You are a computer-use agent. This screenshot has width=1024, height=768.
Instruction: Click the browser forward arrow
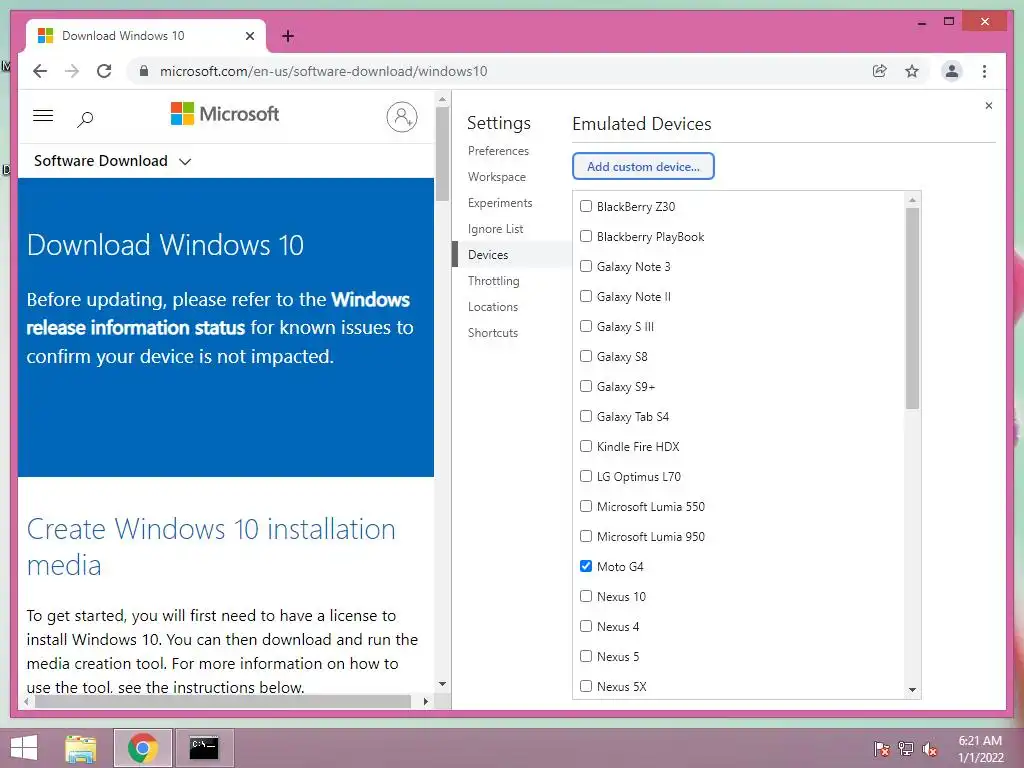tap(72, 71)
